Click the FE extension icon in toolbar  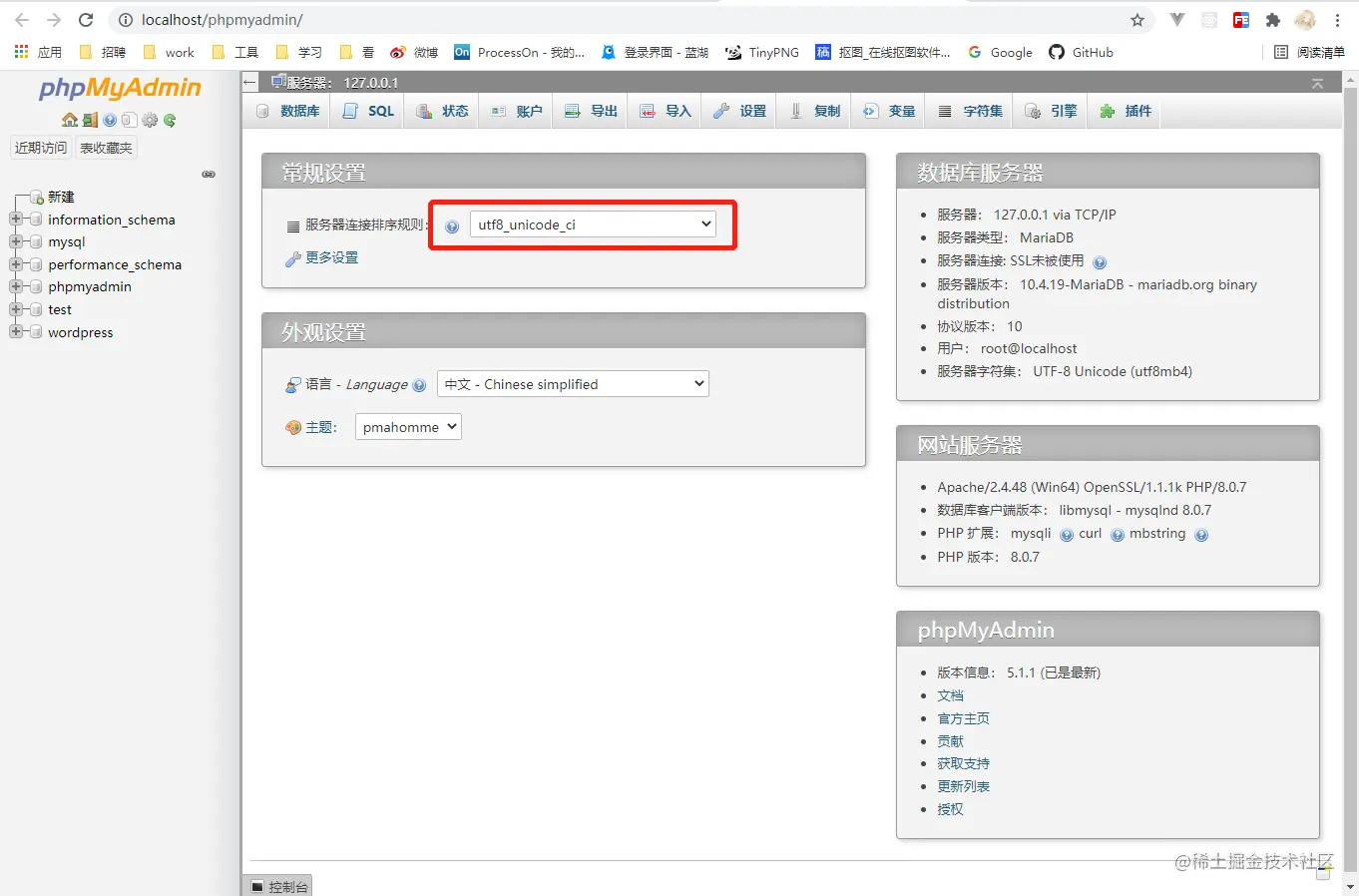pos(1241,20)
